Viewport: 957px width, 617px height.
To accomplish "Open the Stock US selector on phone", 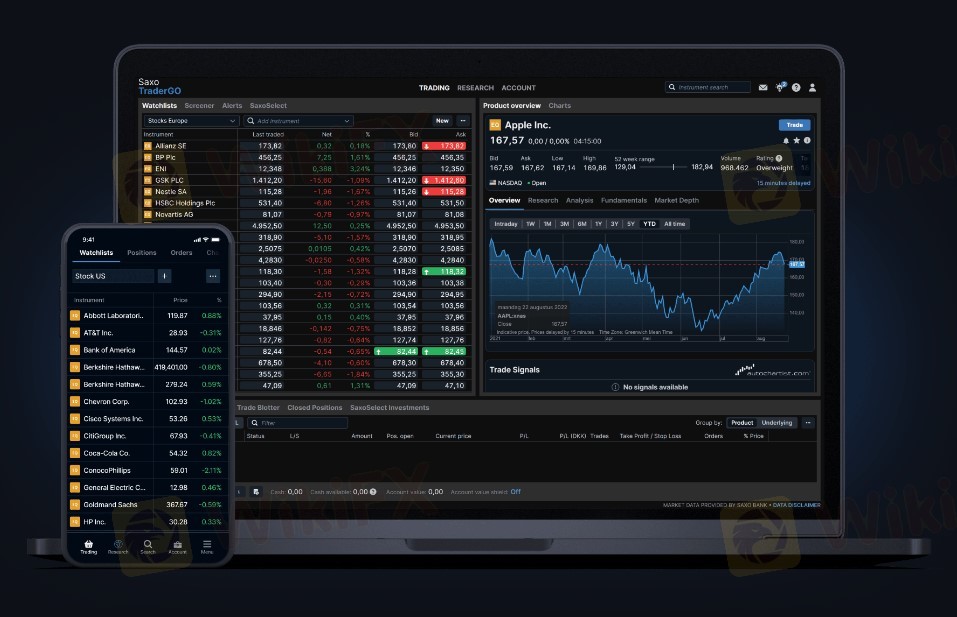I will point(114,276).
